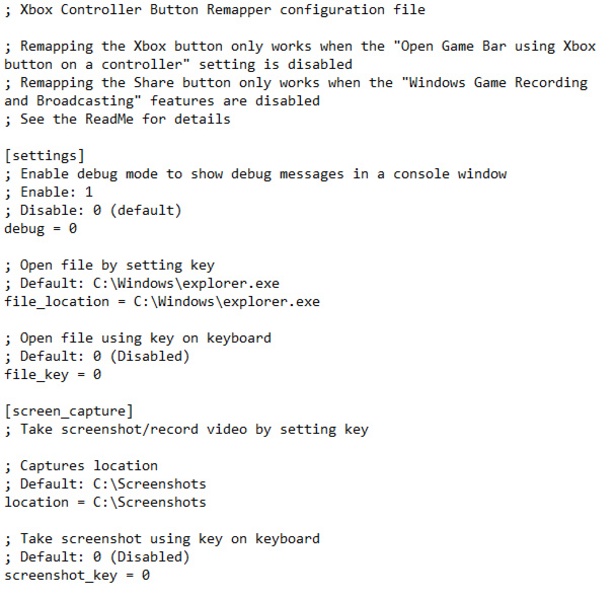The image size is (616, 600).
Task: Click the file_key = 0 line
Action: (x=52, y=374)
